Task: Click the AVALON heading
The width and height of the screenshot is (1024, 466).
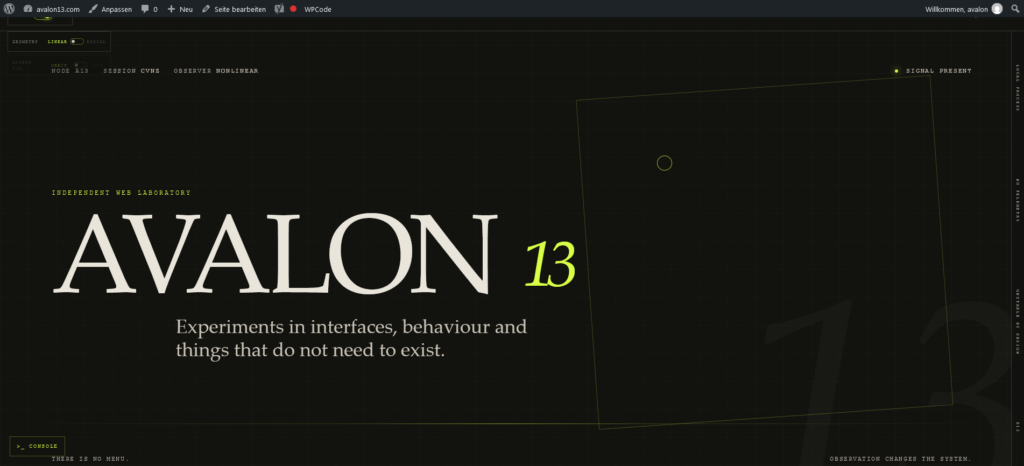Action: pos(275,253)
